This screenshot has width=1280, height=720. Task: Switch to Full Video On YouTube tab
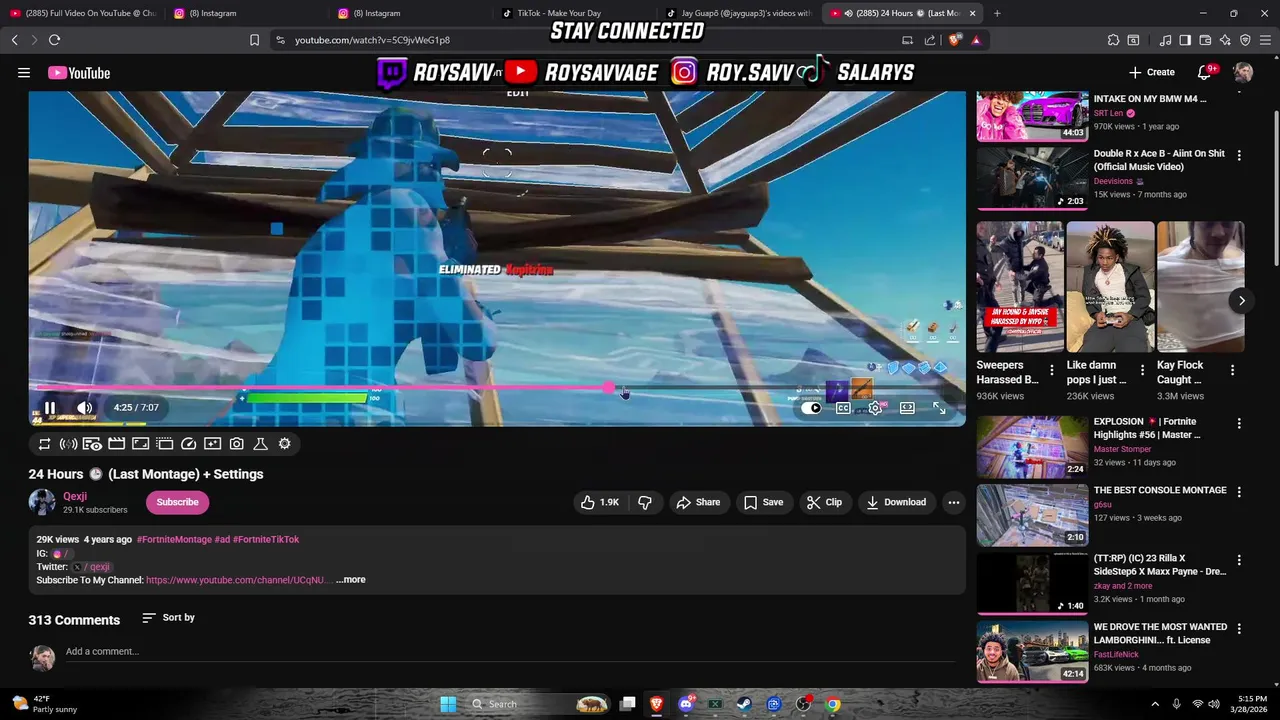pos(83,13)
